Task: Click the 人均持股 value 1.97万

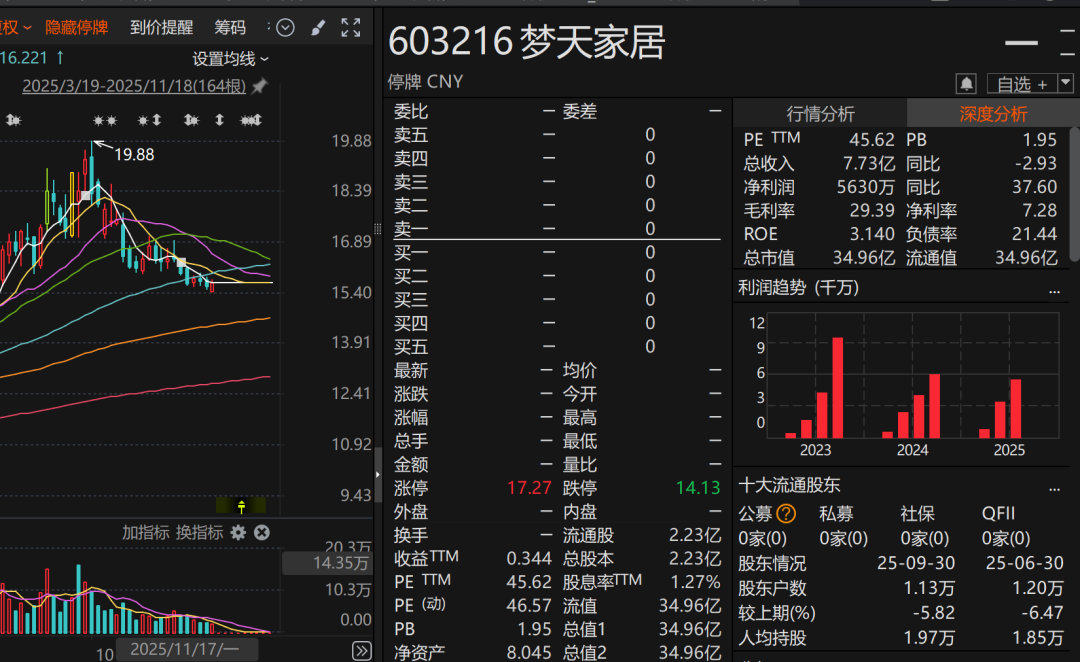Action: (929, 638)
